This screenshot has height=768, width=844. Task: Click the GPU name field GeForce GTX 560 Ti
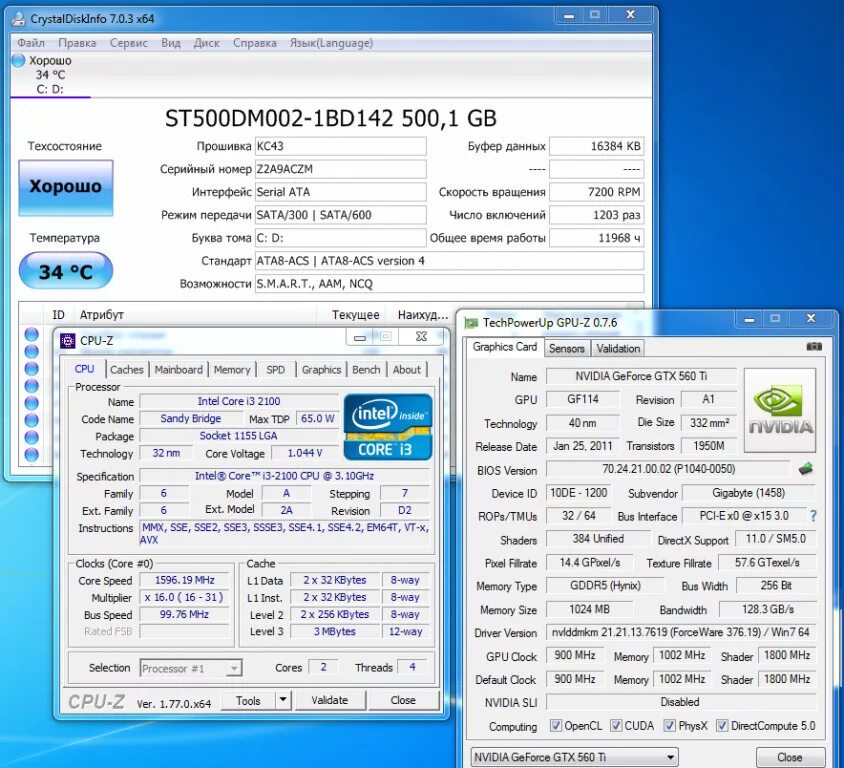(641, 376)
